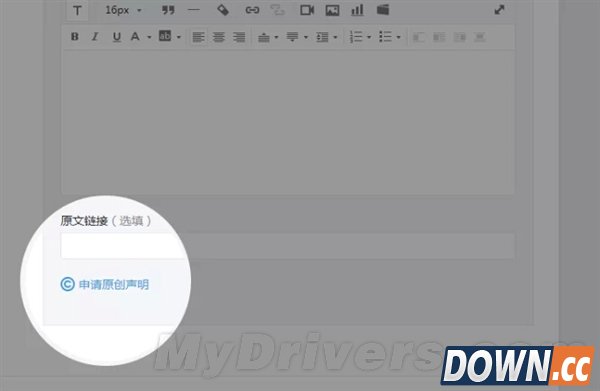This screenshot has height=391, width=600.
Task: Click the space-before-paragraph icon
Action: tap(264, 37)
